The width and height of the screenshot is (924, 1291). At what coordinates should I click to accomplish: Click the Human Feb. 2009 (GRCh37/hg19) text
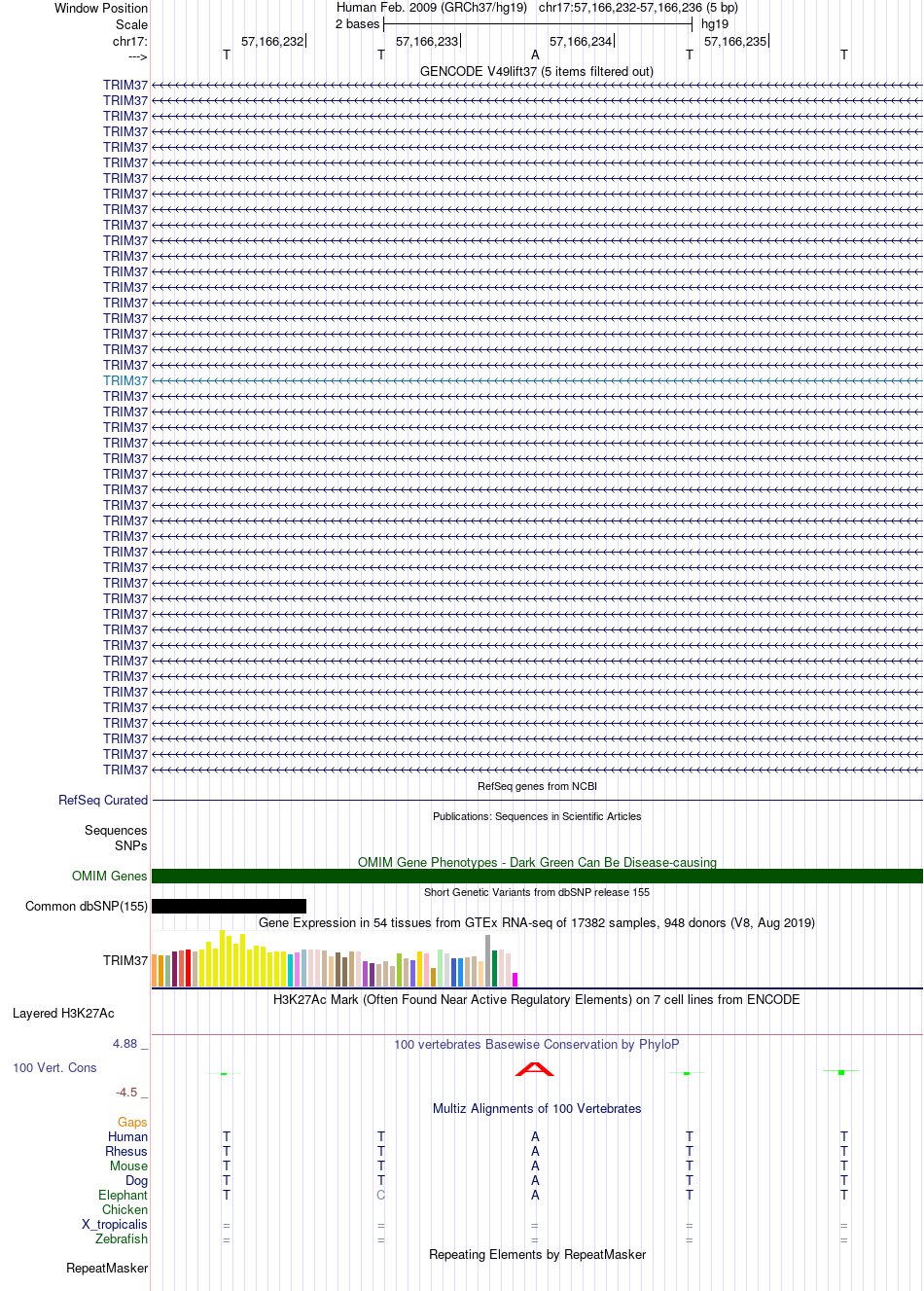(432, 7)
